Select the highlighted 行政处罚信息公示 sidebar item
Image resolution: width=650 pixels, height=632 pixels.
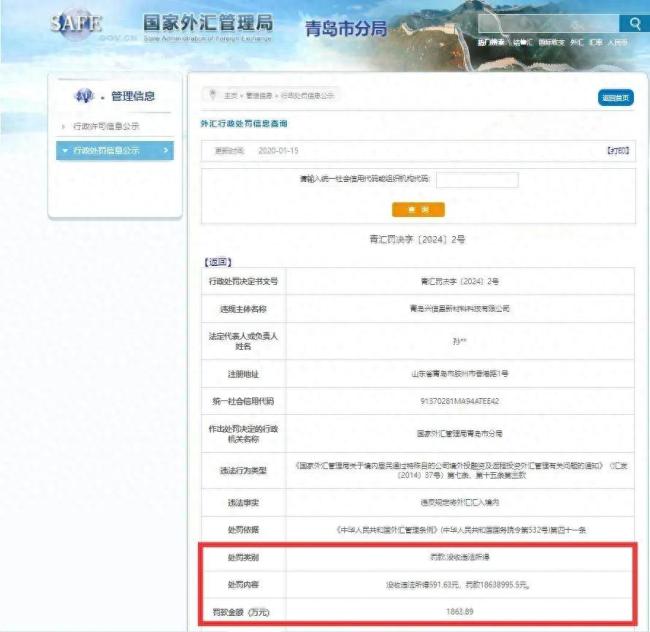coord(106,151)
